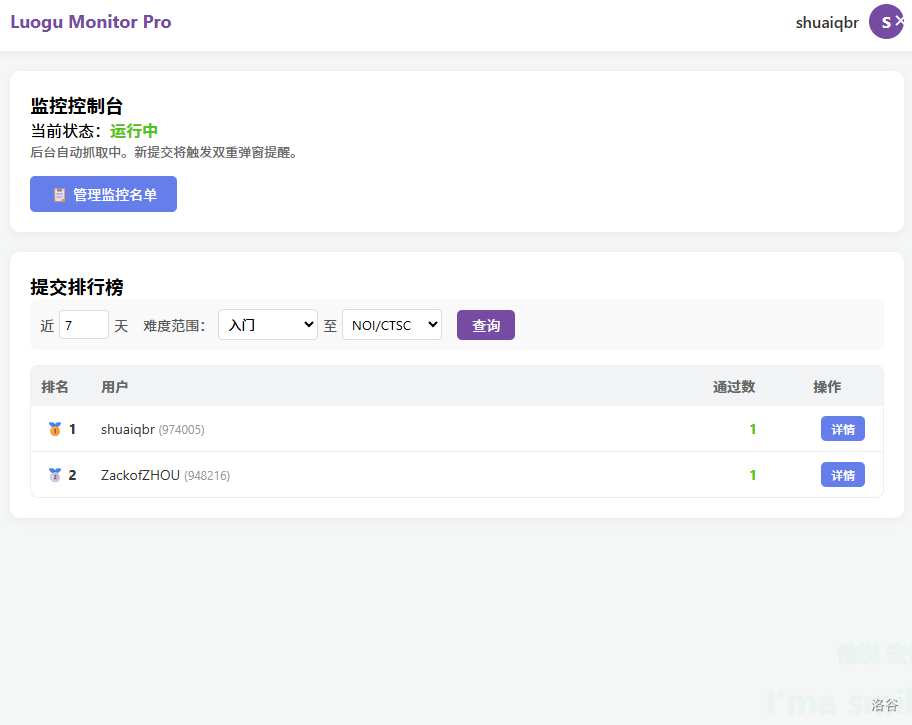Open the NOI/CTSC maximum difficulty dropdown
Screen dimensions: 912x725
391,325
